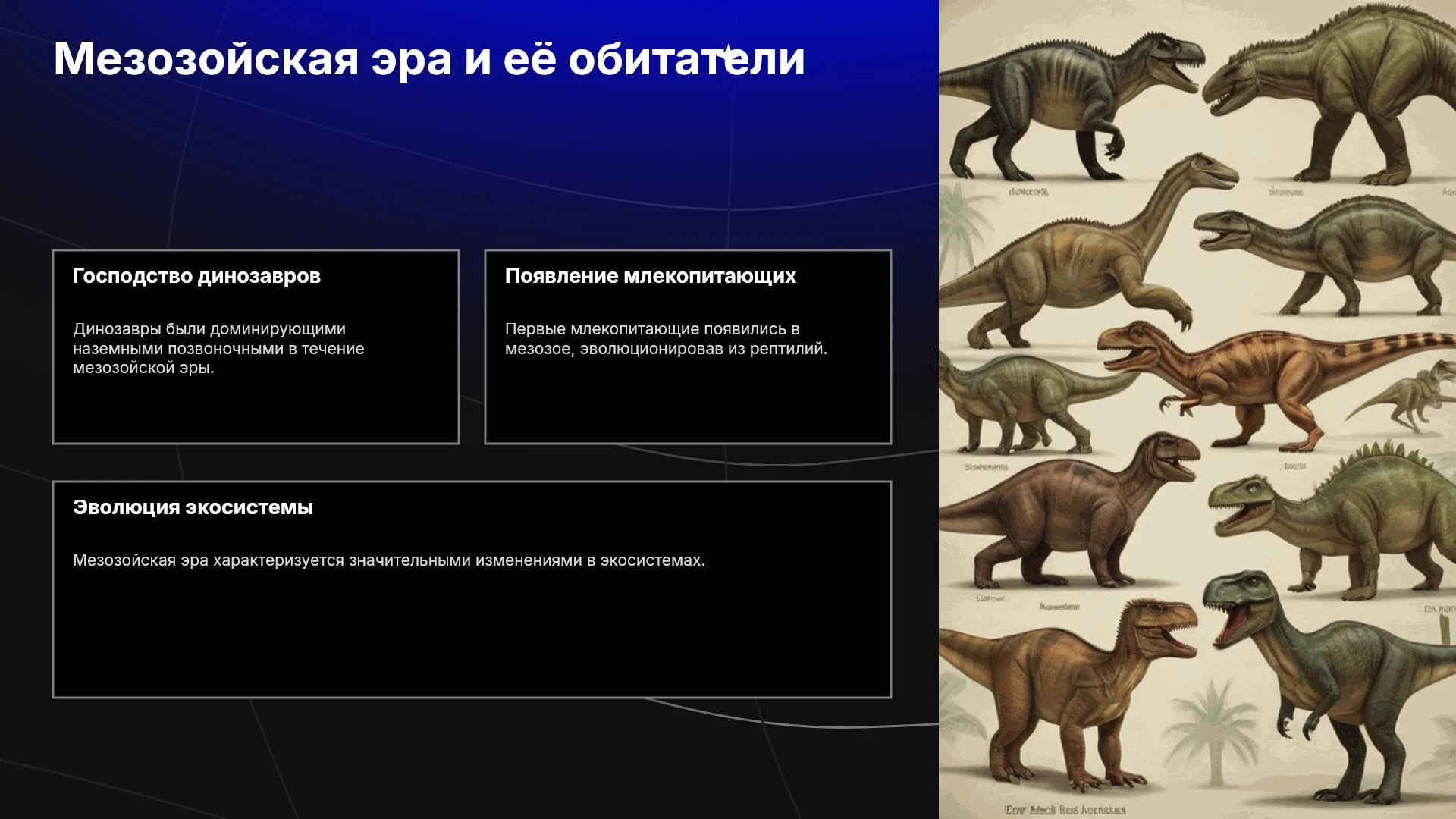Screen dimensions: 1456x819
Task: Click the caption text at bottom of dinosaur image
Action: point(1065,809)
